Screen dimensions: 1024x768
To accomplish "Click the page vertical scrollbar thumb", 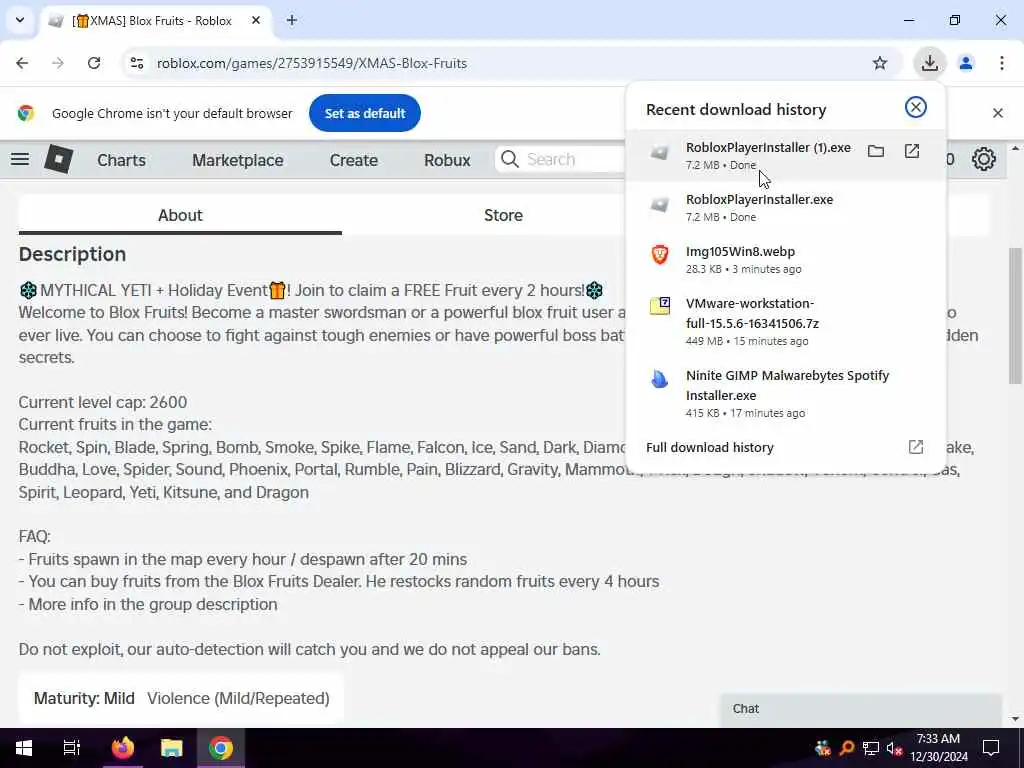I will pos(1014,315).
